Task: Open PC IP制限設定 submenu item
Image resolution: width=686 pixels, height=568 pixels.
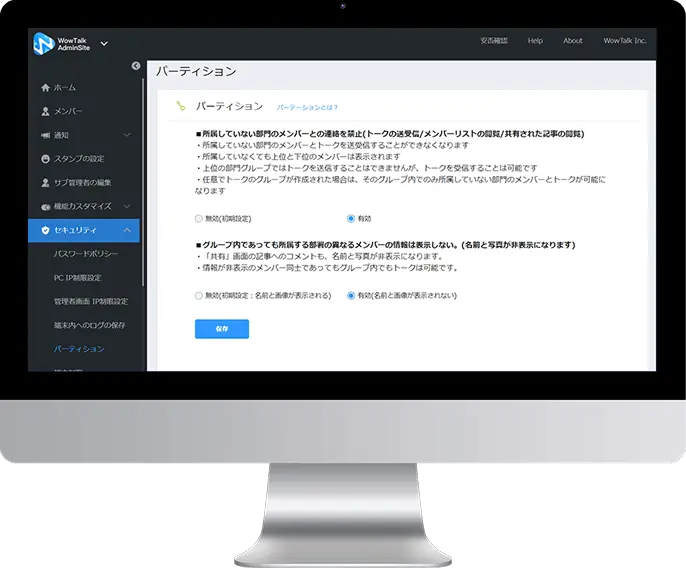Action: coord(77,278)
